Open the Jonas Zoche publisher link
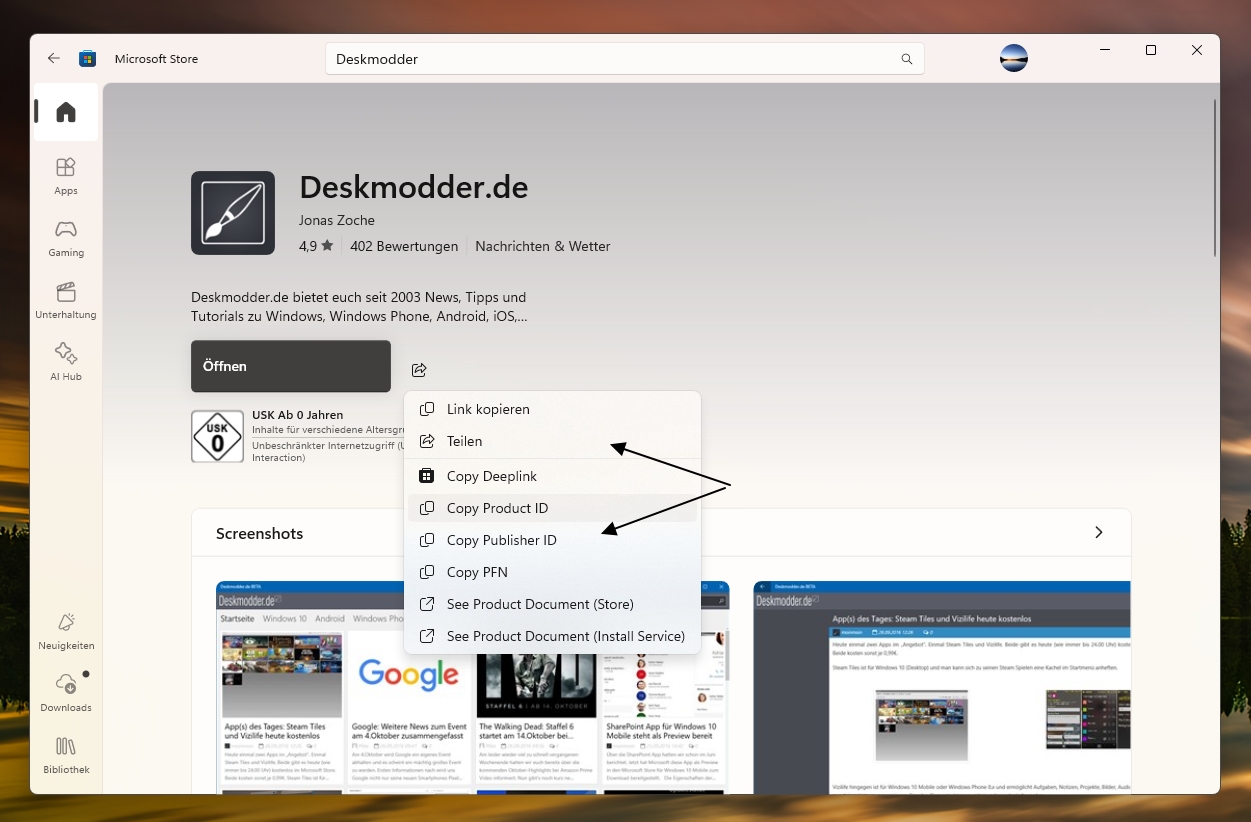This screenshot has width=1251, height=822. click(x=337, y=220)
